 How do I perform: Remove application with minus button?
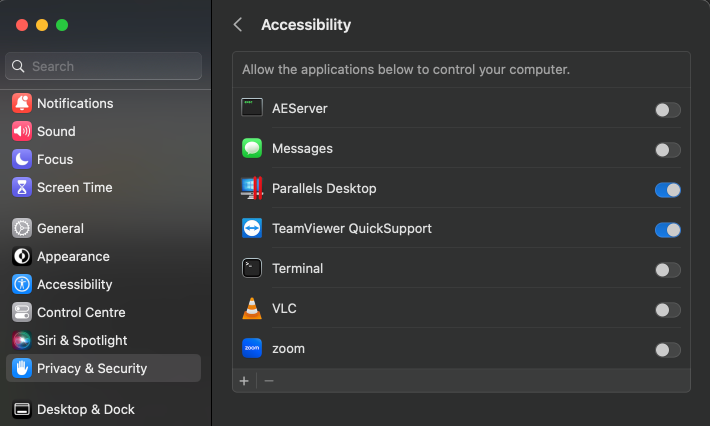pyautogui.click(x=269, y=381)
